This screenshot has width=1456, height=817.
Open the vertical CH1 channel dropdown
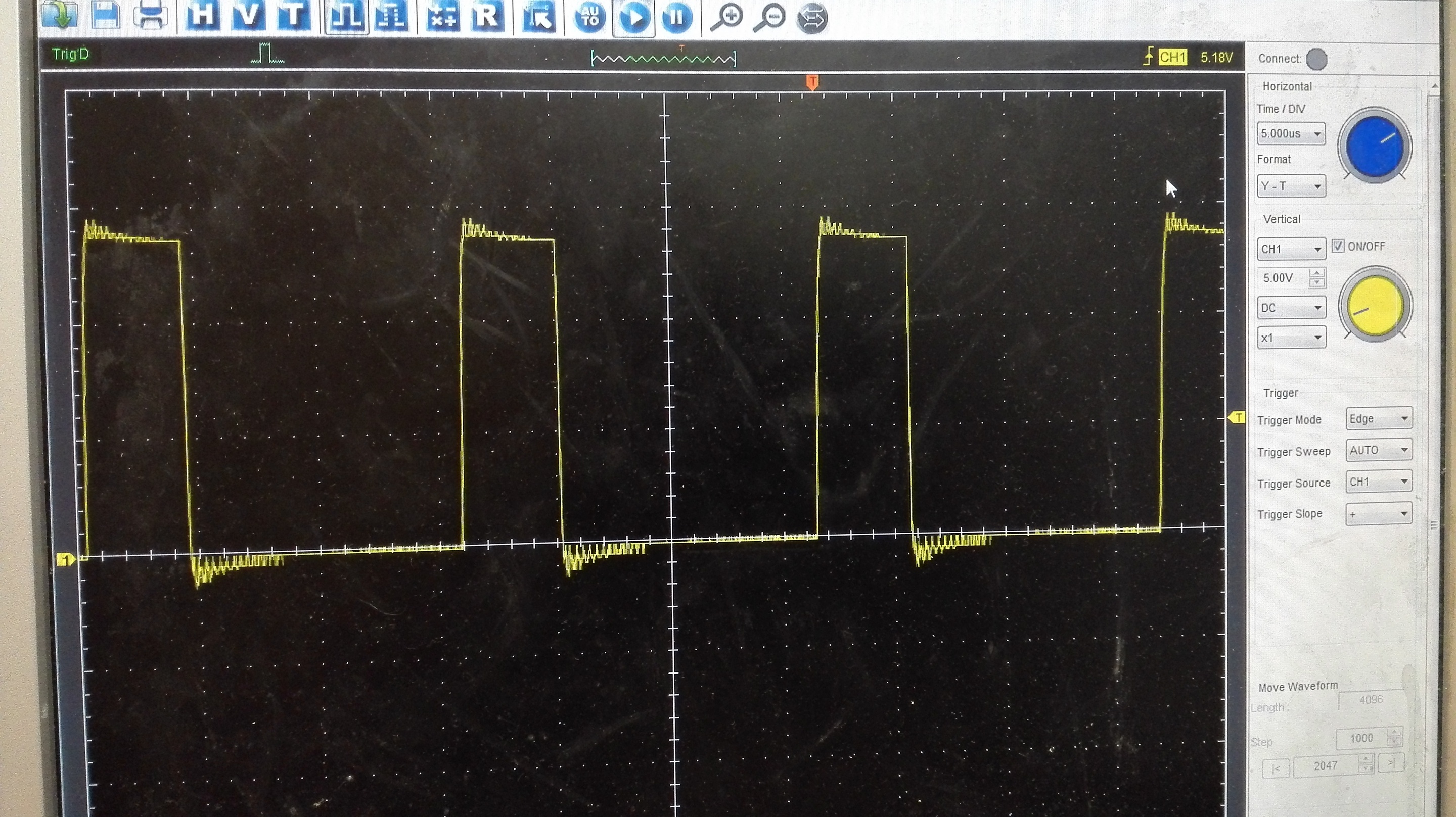click(1291, 249)
